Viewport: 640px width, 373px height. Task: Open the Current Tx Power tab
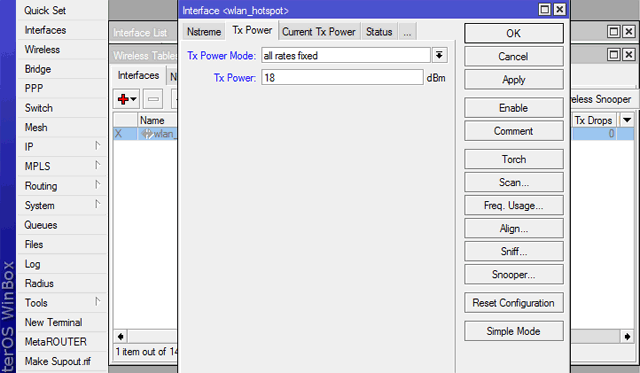(x=319, y=32)
